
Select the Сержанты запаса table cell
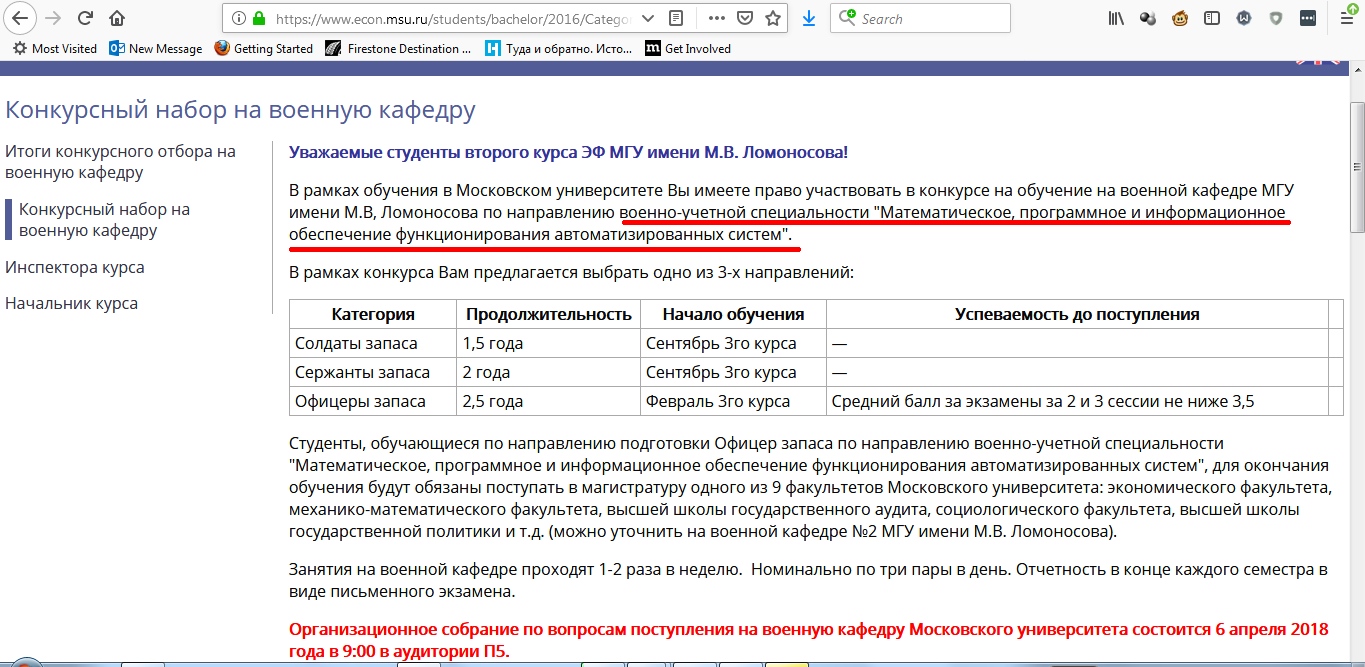(373, 372)
